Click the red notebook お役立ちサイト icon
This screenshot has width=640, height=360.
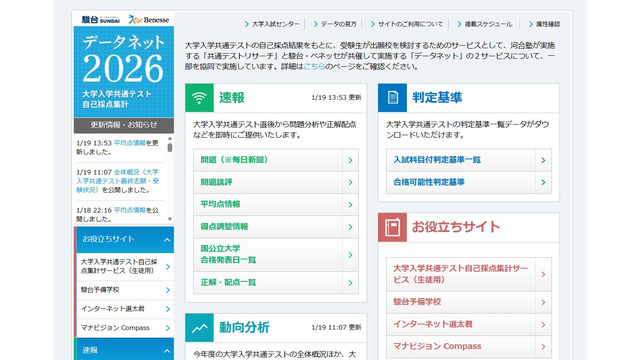tap(392, 227)
